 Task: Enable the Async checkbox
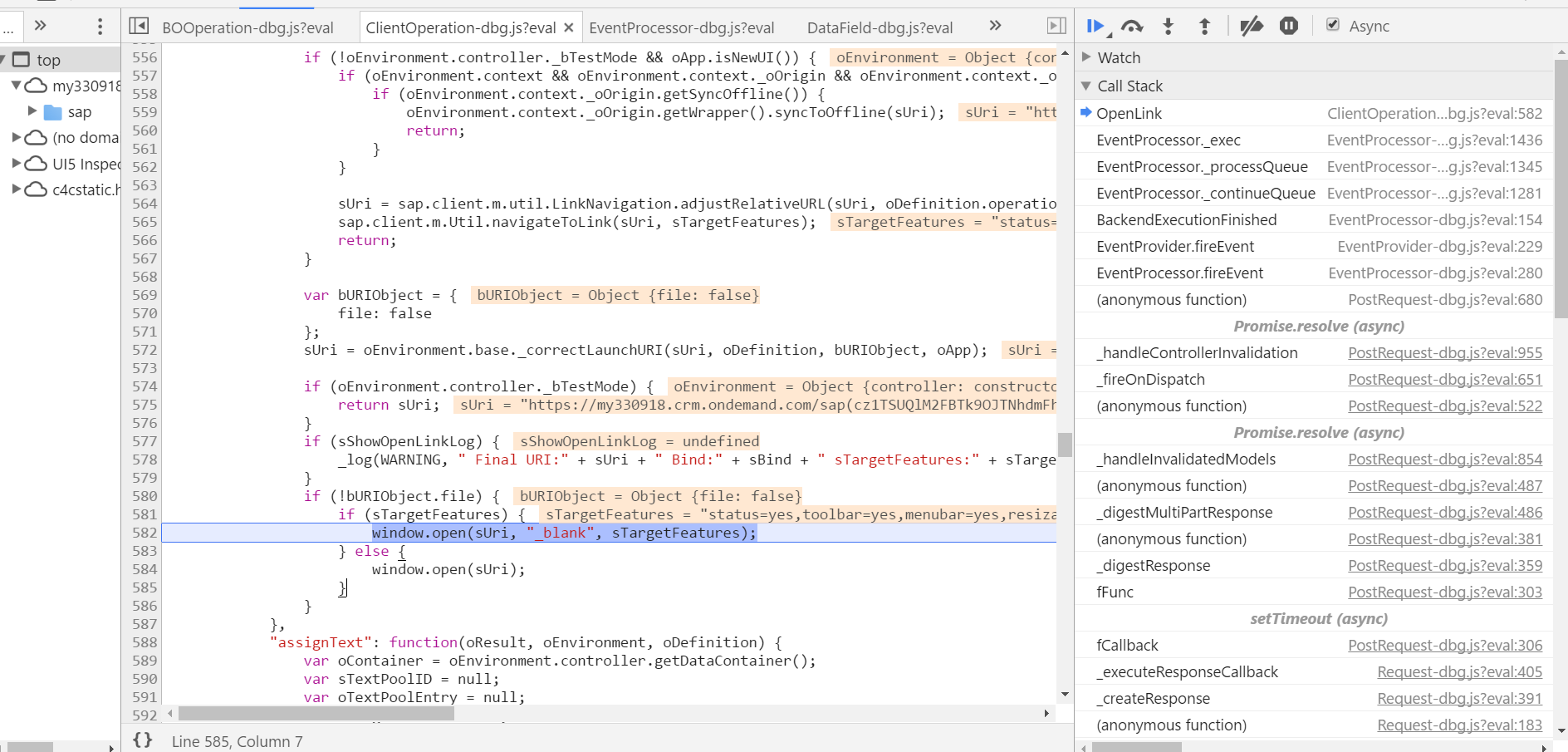point(1333,25)
